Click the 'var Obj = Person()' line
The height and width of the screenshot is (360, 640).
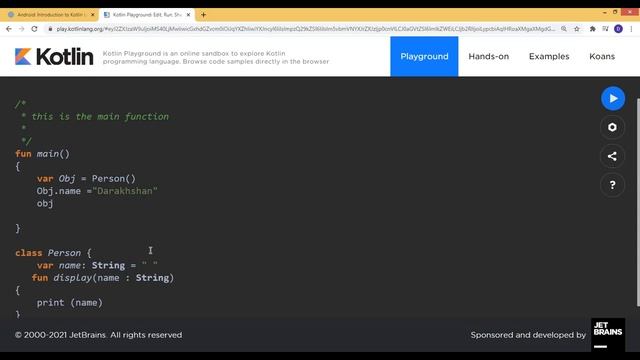tap(86, 179)
